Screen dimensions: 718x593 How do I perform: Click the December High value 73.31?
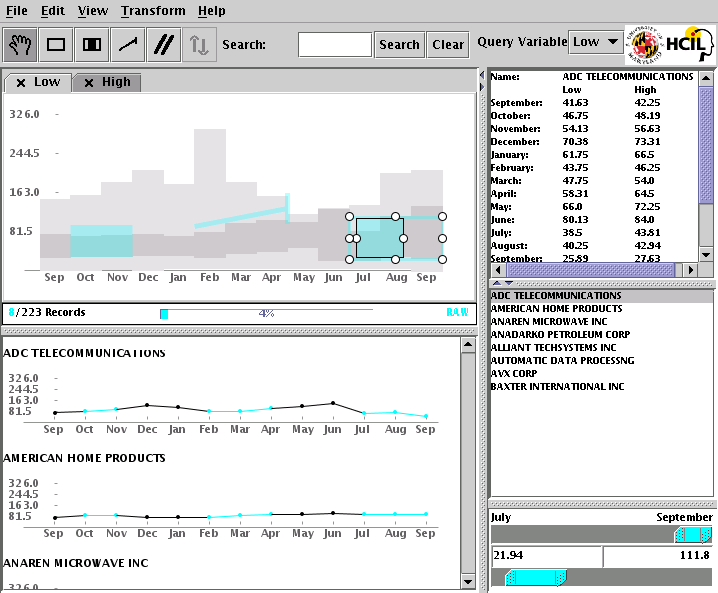point(647,141)
